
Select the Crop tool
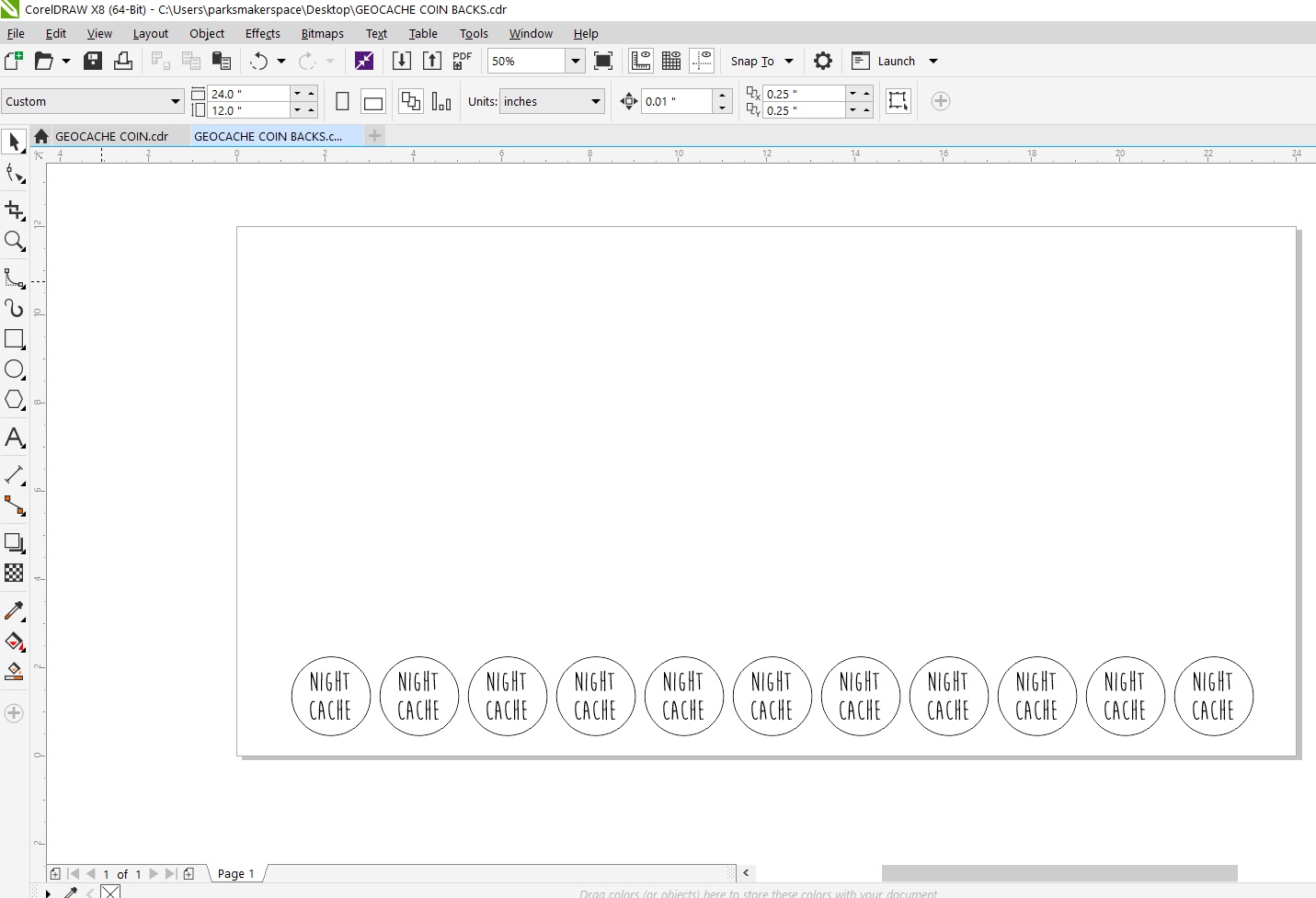pyautogui.click(x=14, y=210)
